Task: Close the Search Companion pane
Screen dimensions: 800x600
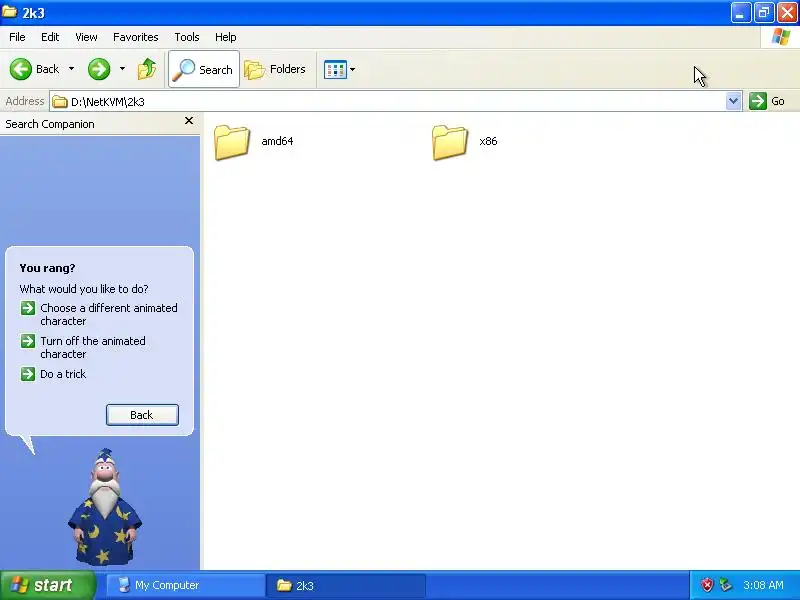Action: 189,121
